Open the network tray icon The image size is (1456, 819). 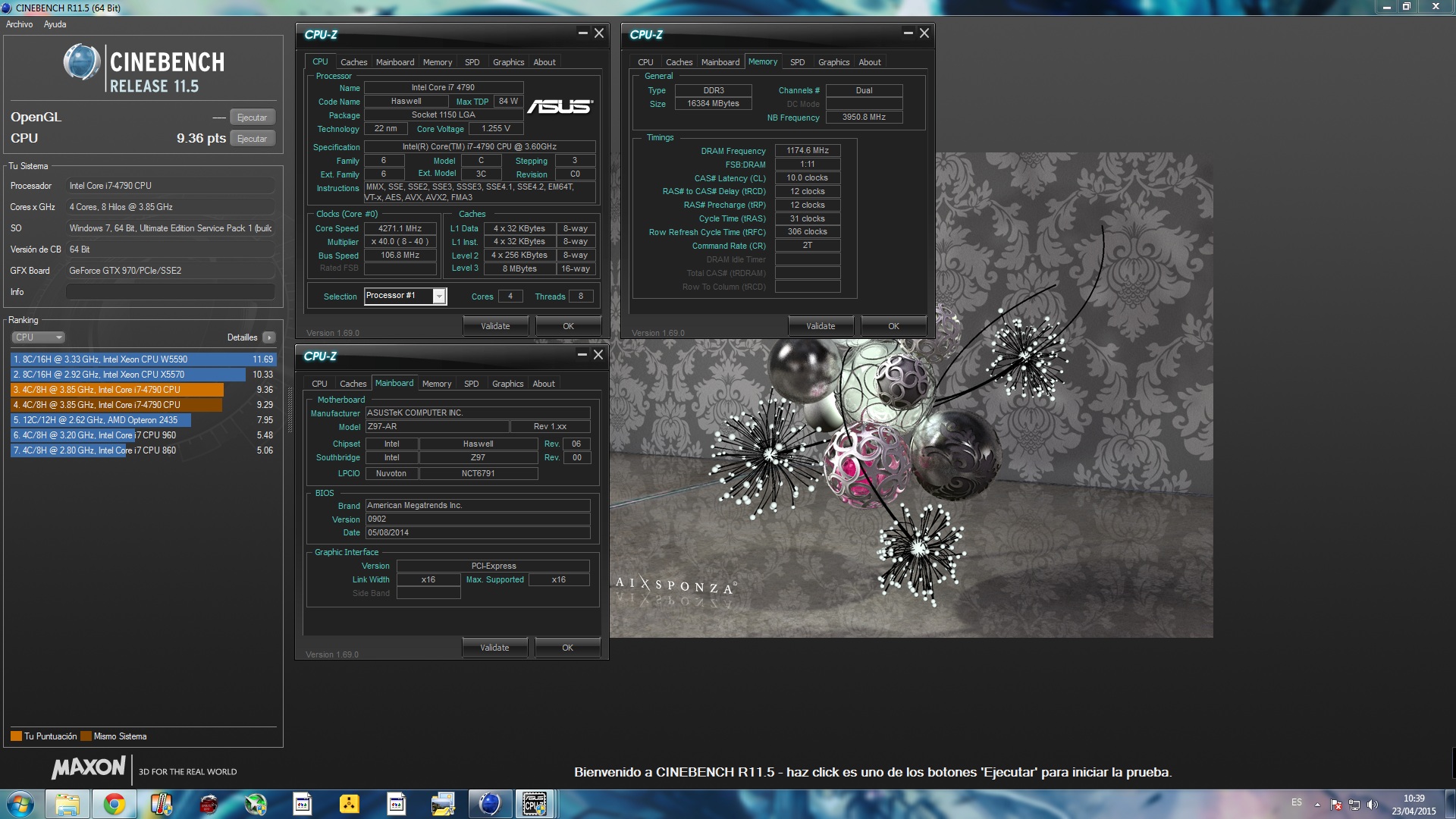click(1354, 805)
